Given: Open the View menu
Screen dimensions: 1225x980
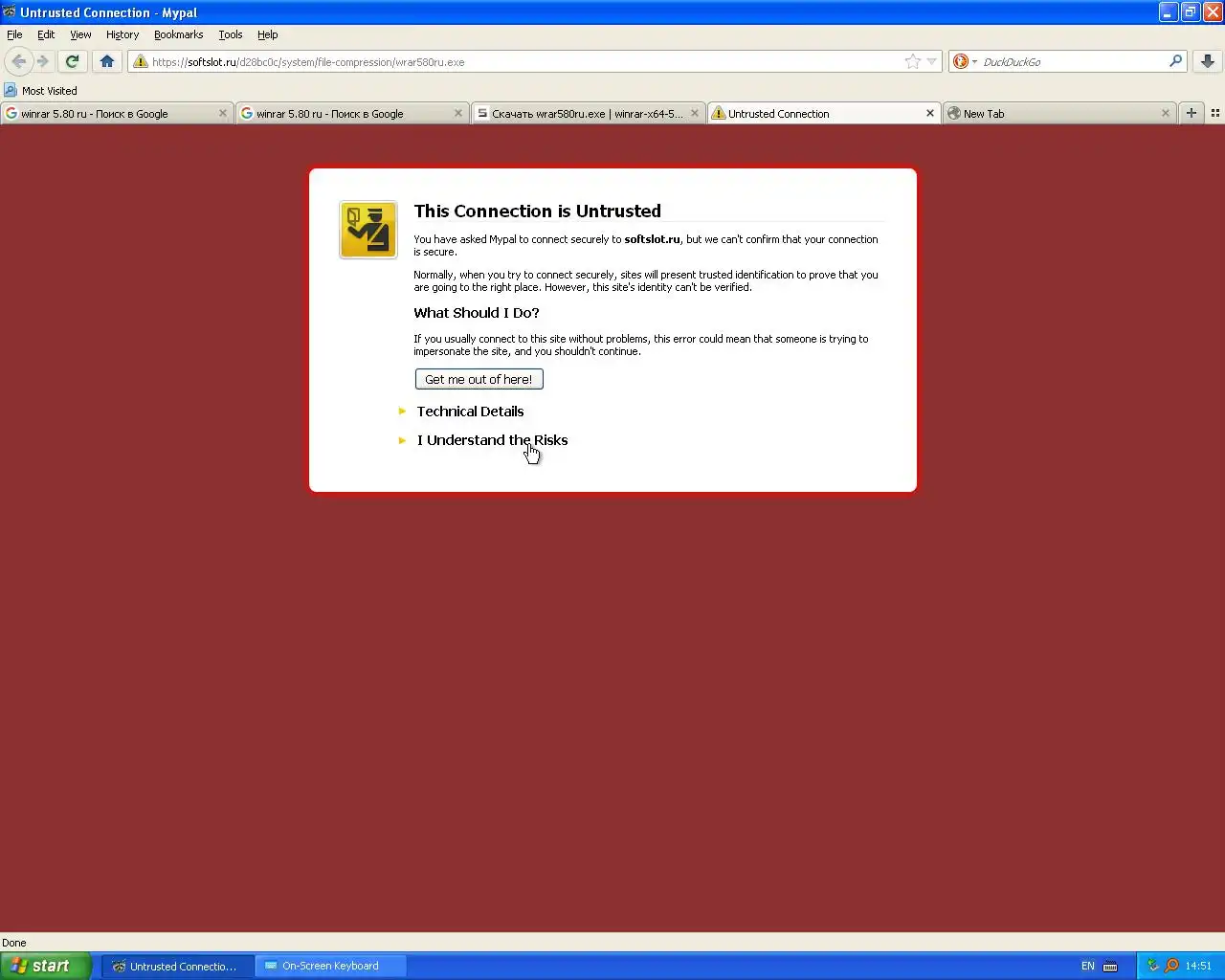Looking at the screenshot, I should point(80,34).
